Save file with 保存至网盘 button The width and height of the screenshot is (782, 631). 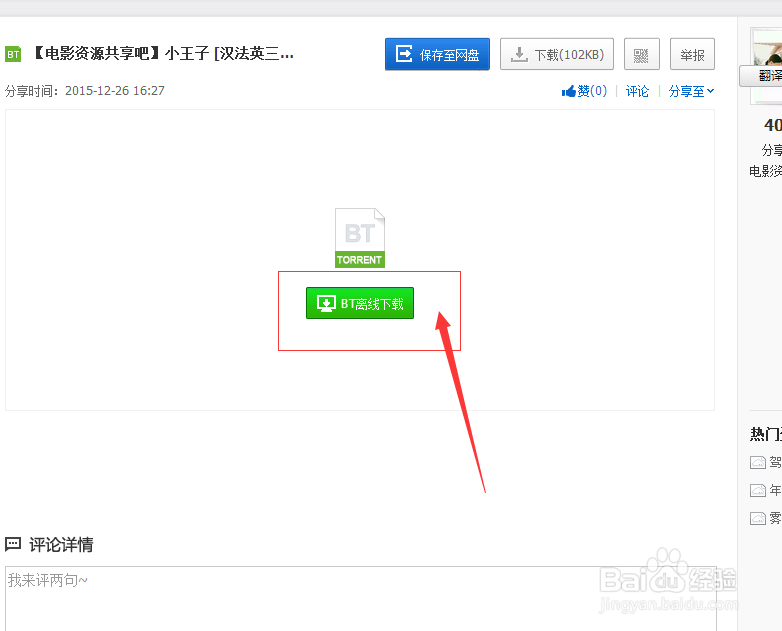coord(437,54)
